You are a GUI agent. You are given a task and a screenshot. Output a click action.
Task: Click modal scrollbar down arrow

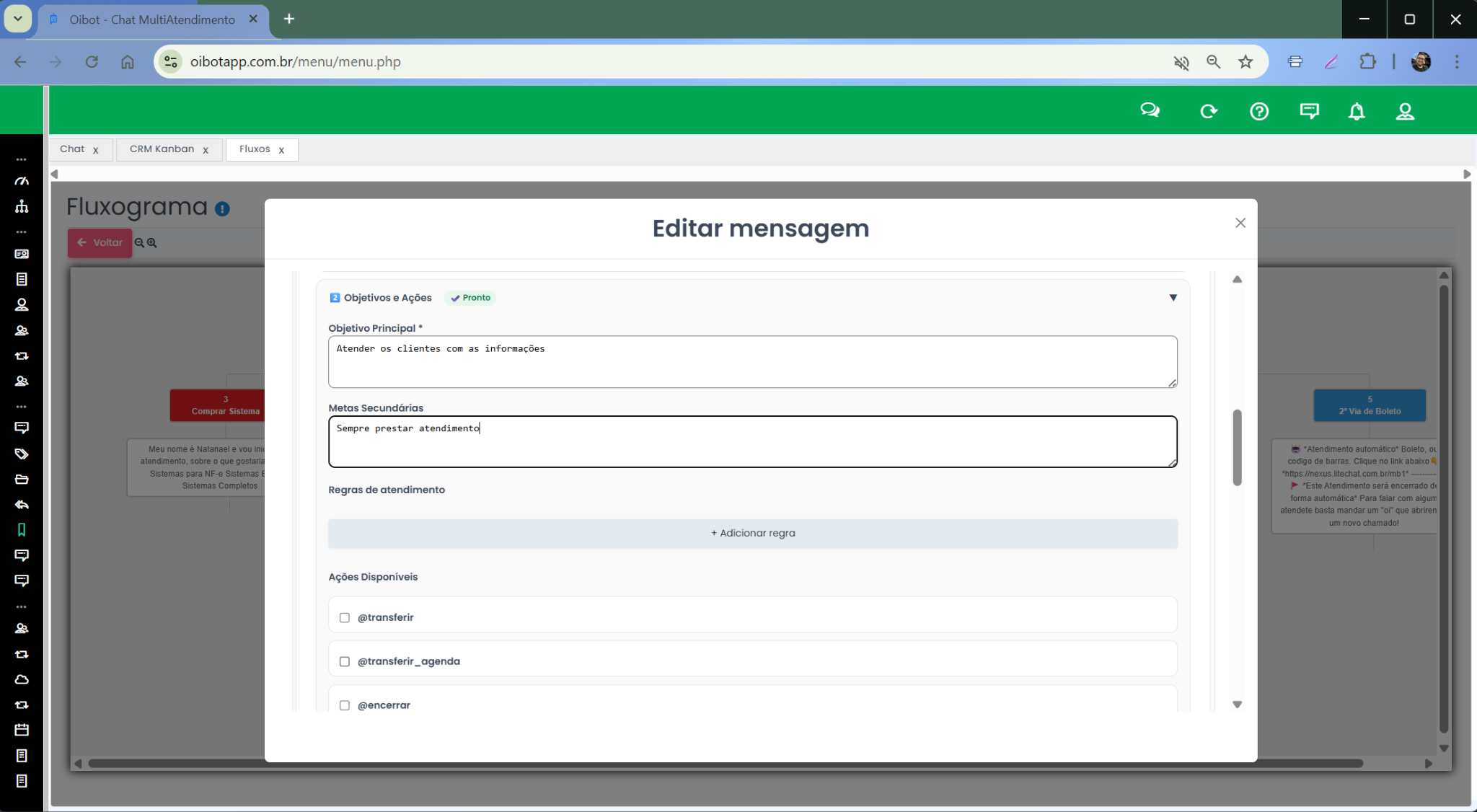(x=1238, y=705)
